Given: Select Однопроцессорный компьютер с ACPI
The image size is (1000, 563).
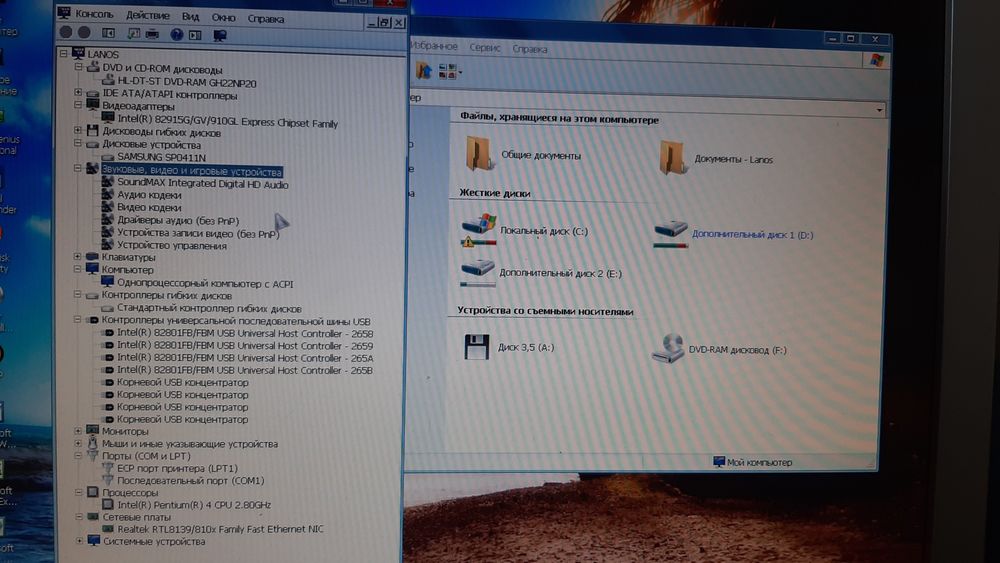Looking at the screenshot, I should (205, 283).
